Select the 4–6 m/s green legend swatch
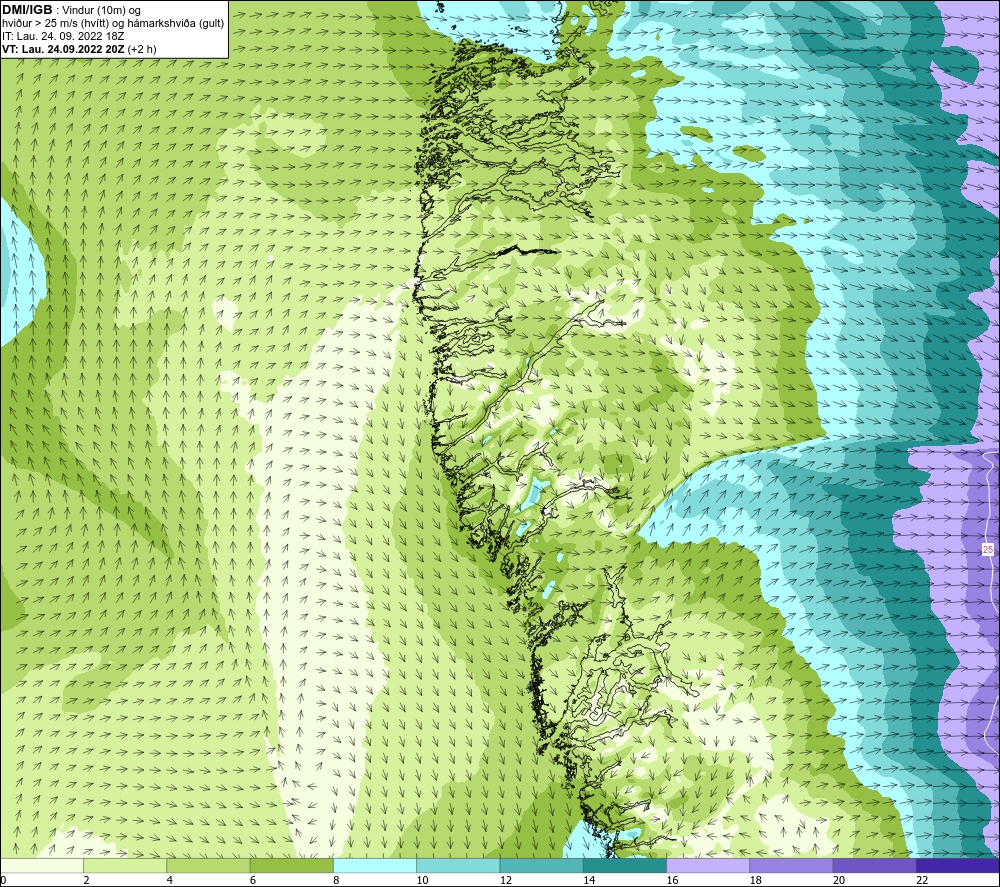The height and width of the screenshot is (887, 1000). coord(208,865)
